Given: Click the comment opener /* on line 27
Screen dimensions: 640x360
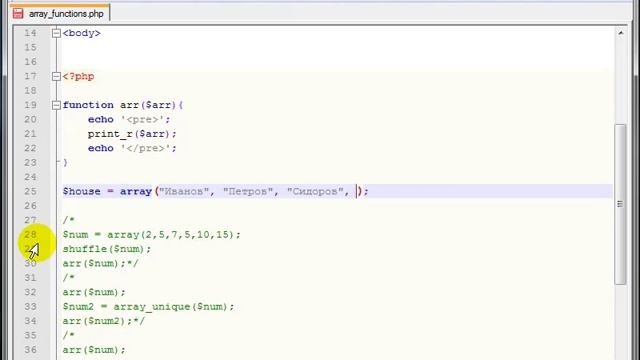Looking at the screenshot, I should coord(69,220).
